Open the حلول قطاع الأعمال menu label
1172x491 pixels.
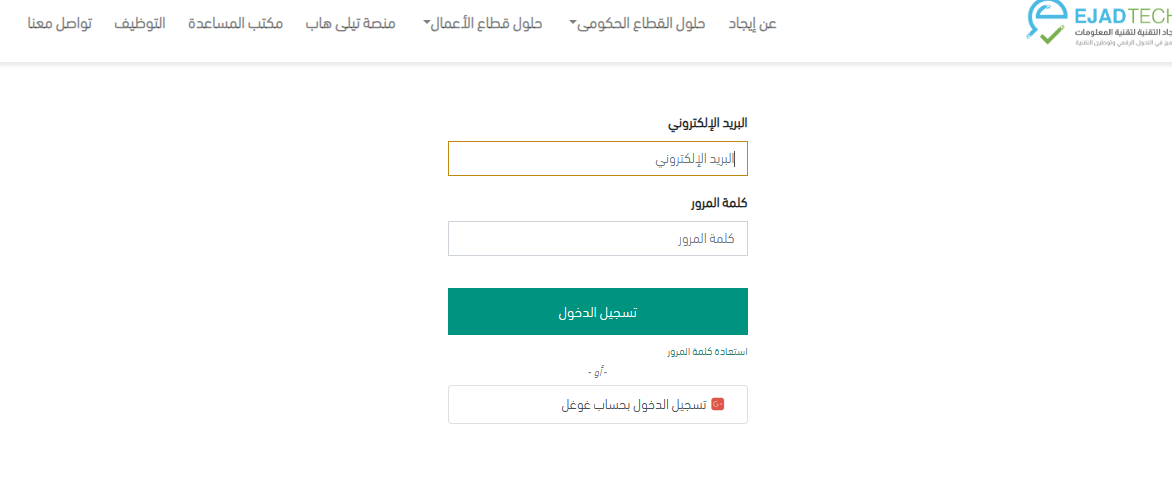(488, 23)
